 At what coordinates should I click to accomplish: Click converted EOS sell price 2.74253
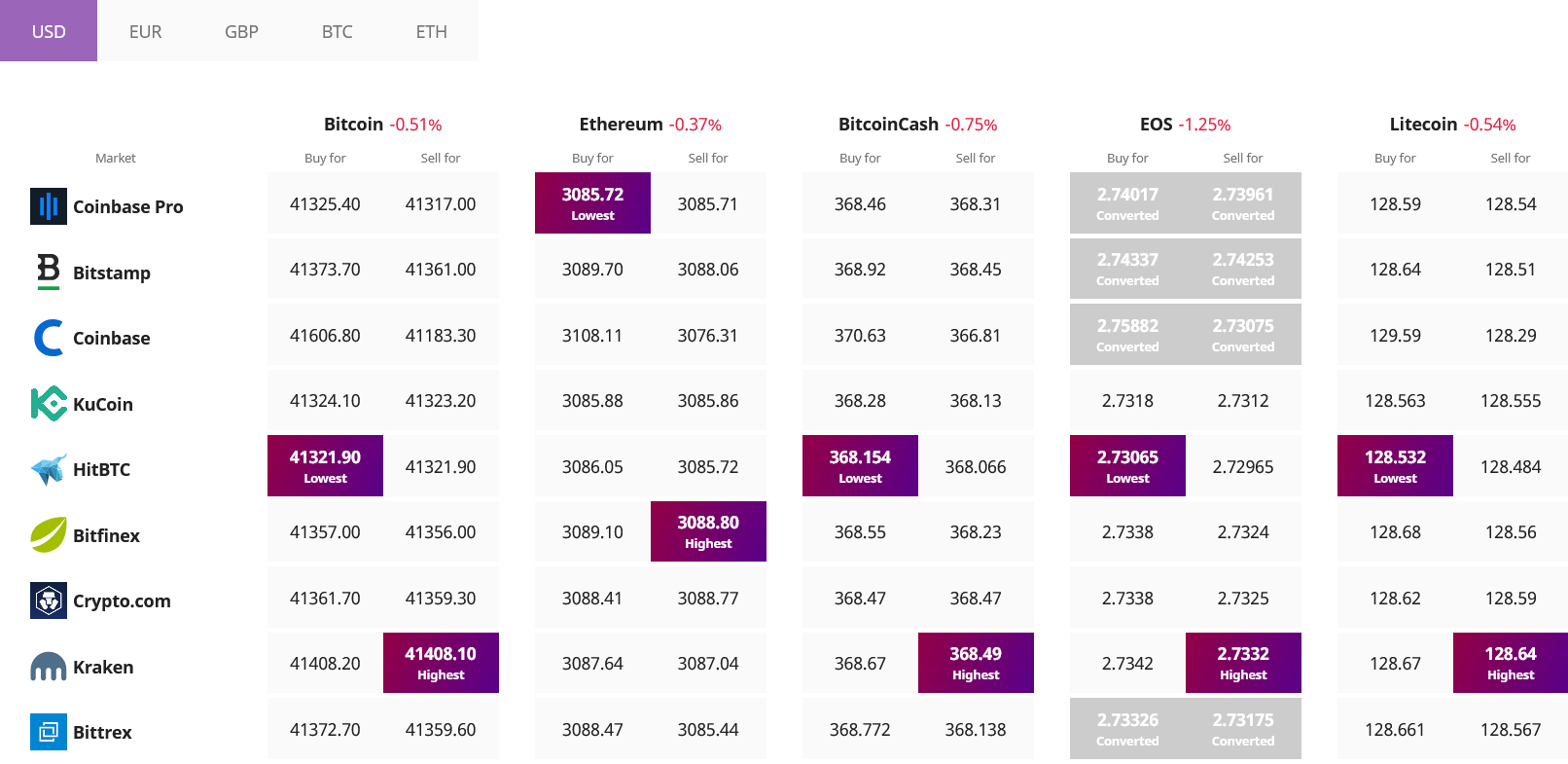pyautogui.click(x=1243, y=269)
